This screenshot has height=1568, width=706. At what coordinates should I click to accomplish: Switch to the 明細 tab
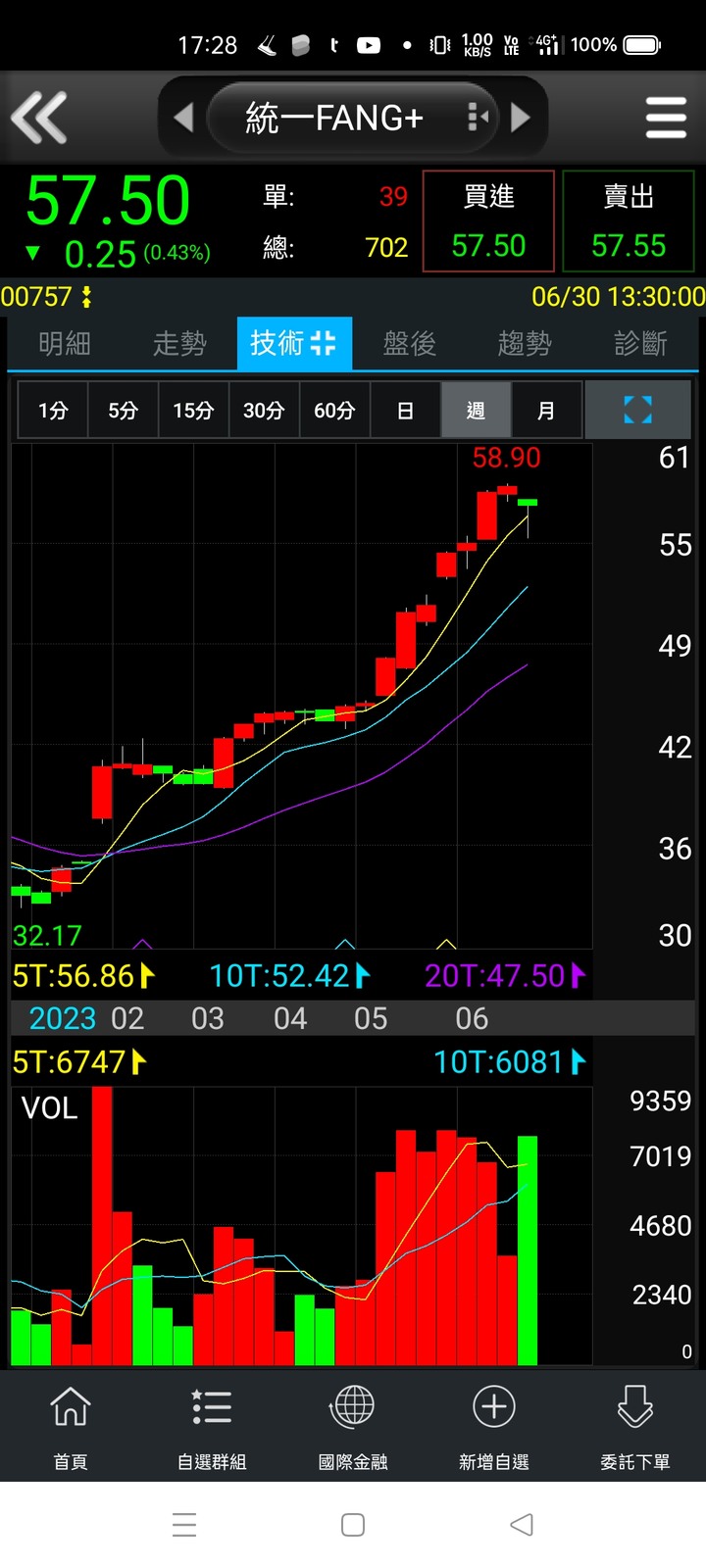click(65, 343)
